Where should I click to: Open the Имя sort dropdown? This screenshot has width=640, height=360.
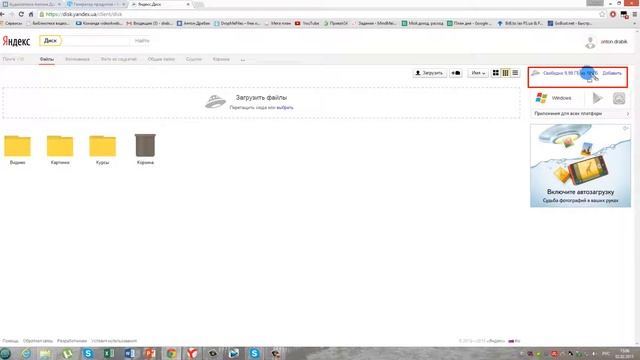[x=478, y=73]
